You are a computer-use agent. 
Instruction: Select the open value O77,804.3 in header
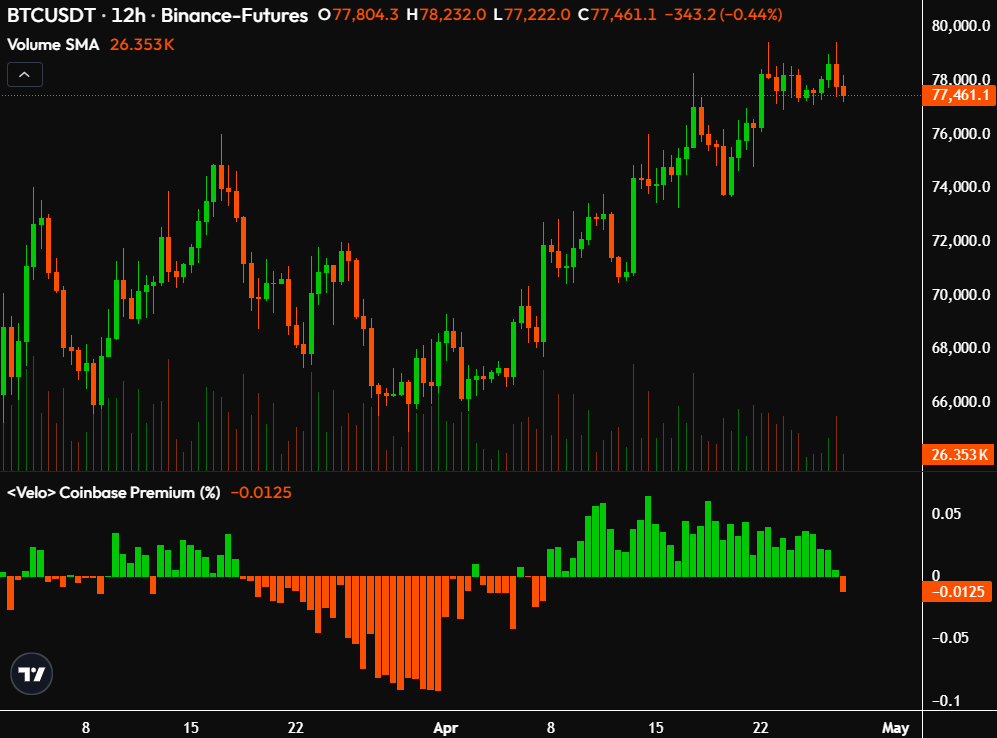coord(359,15)
